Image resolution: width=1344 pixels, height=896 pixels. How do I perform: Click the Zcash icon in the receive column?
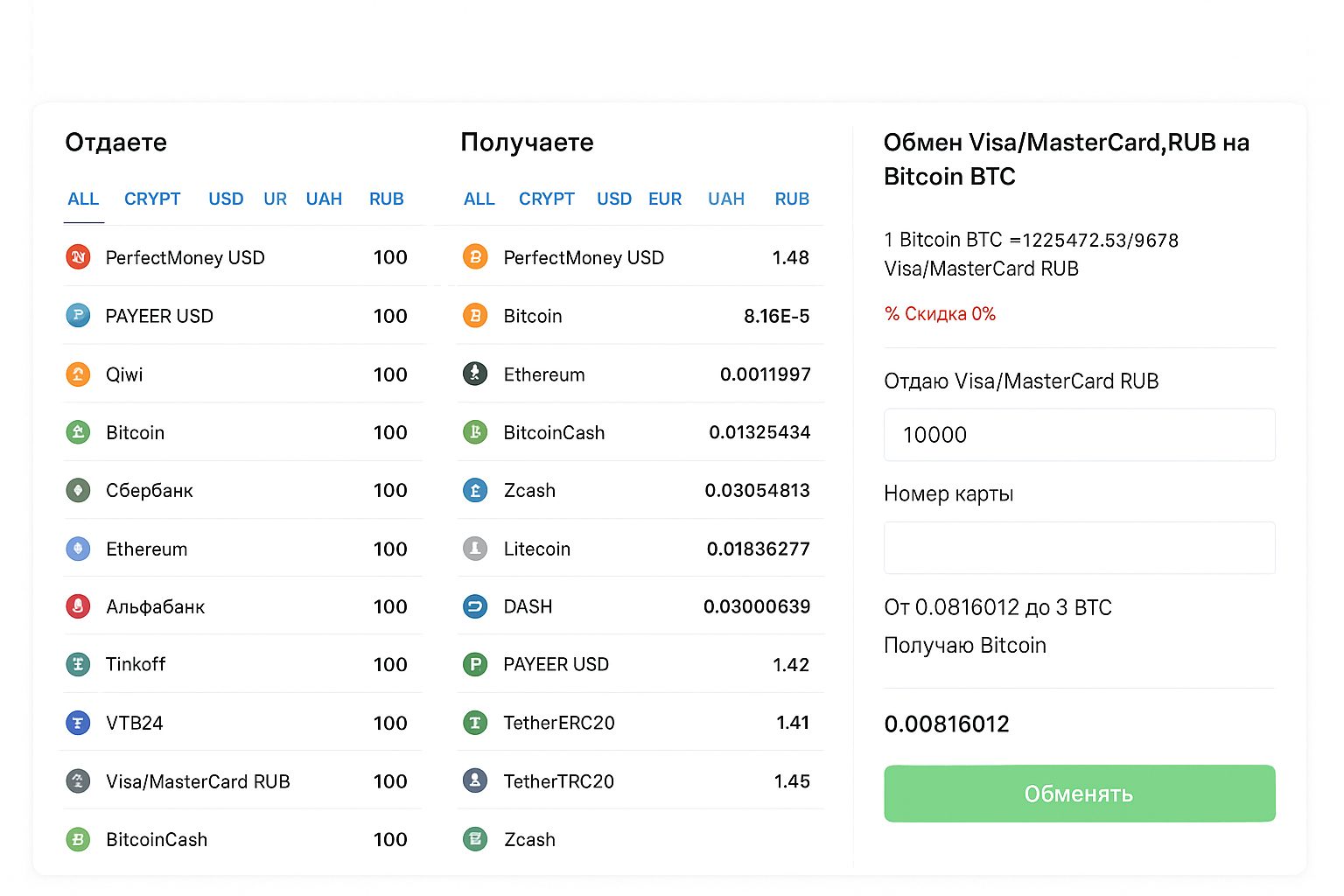(475, 490)
